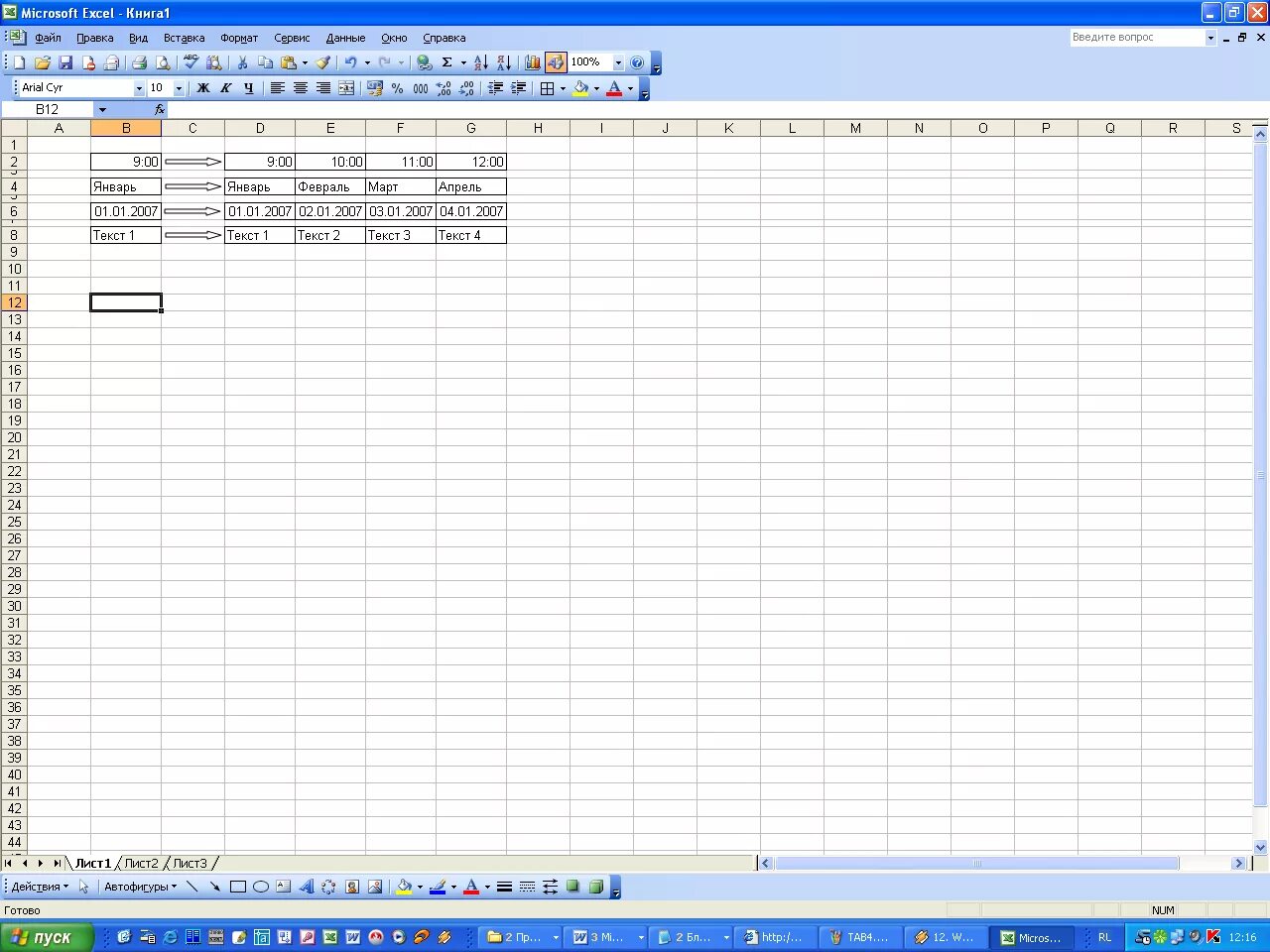Open the Файл menu
1270x952 pixels.
coord(48,38)
